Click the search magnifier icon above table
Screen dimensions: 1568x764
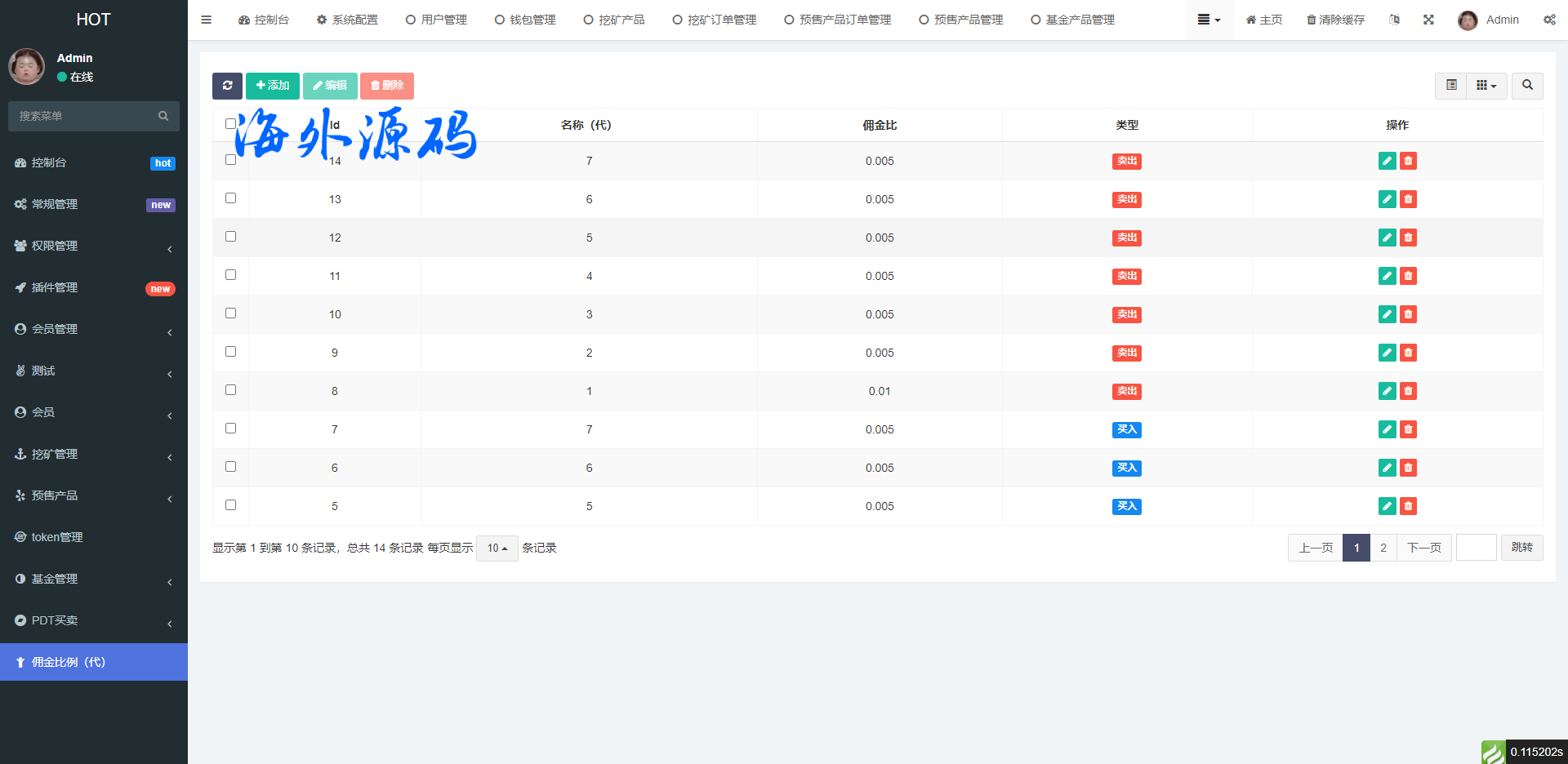coord(1527,86)
